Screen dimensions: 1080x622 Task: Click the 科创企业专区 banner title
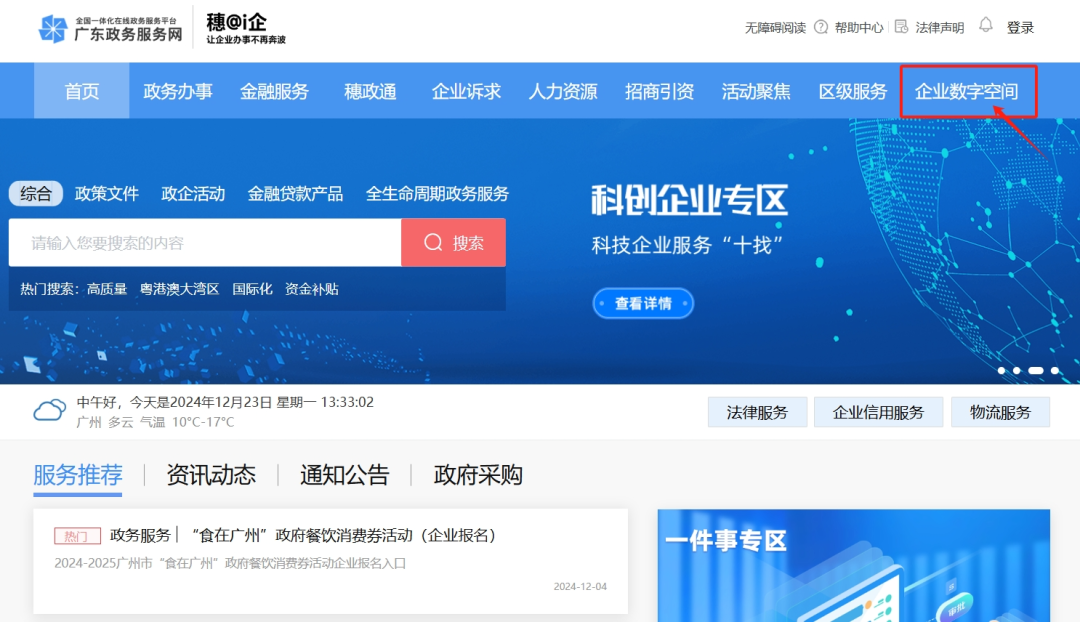[689, 200]
